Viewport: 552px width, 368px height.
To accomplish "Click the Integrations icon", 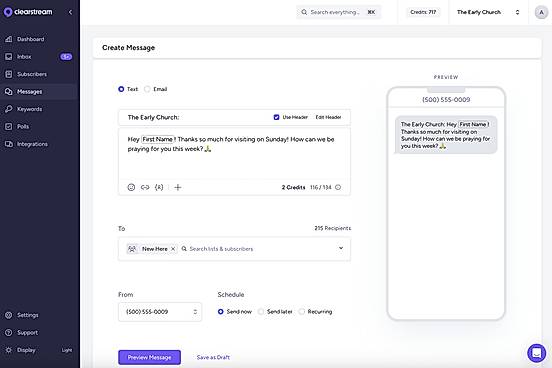I will 9,144.
